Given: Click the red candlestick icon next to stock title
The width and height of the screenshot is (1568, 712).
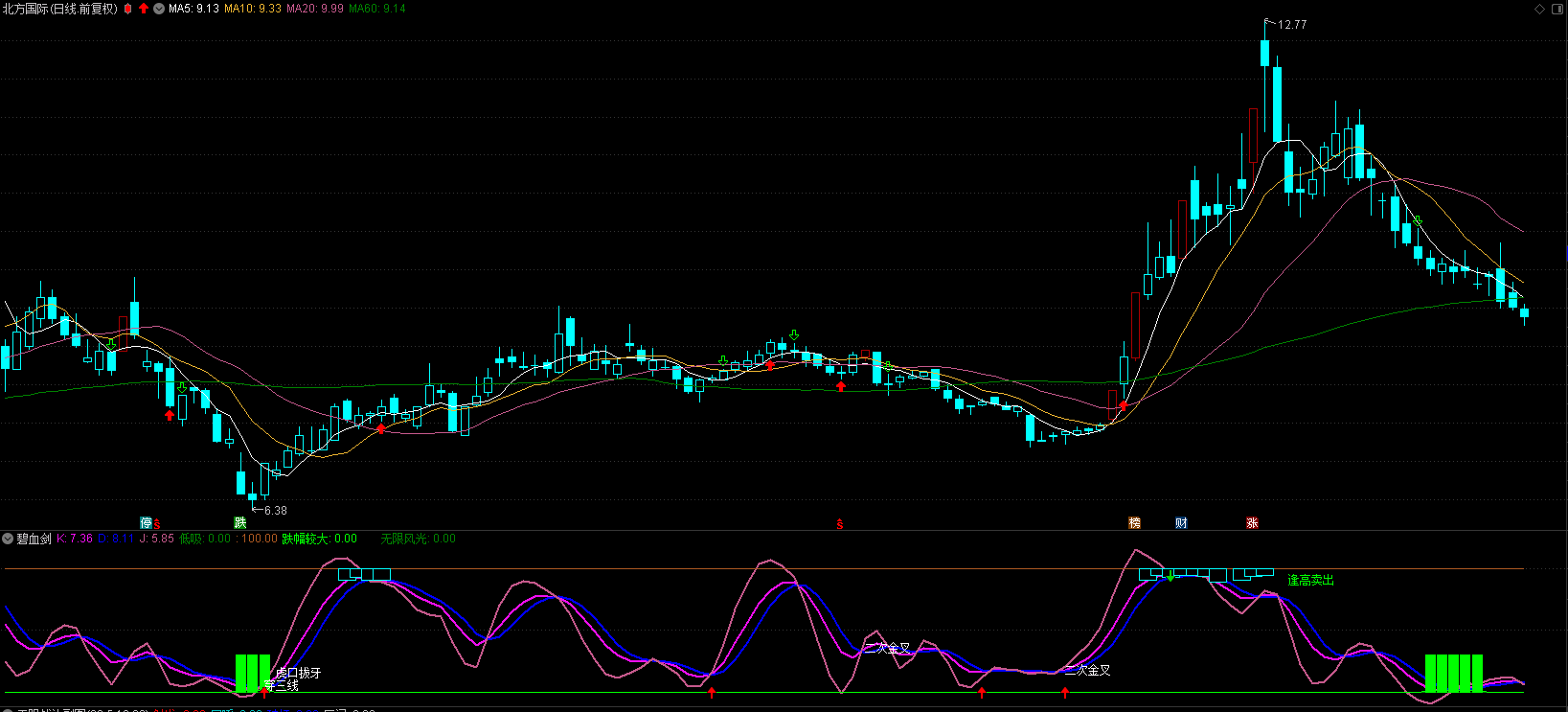Looking at the screenshot, I should tap(128, 9).
